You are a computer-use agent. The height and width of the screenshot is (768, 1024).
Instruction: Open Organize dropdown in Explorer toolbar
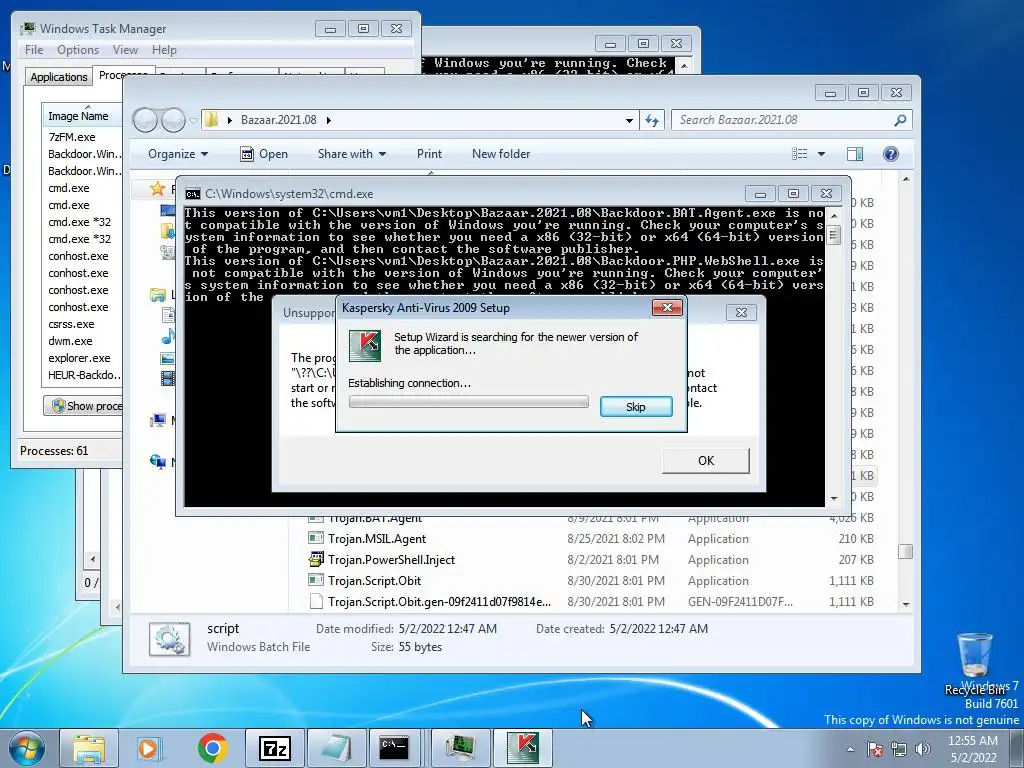pyautogui.click(x=178, y=154)
